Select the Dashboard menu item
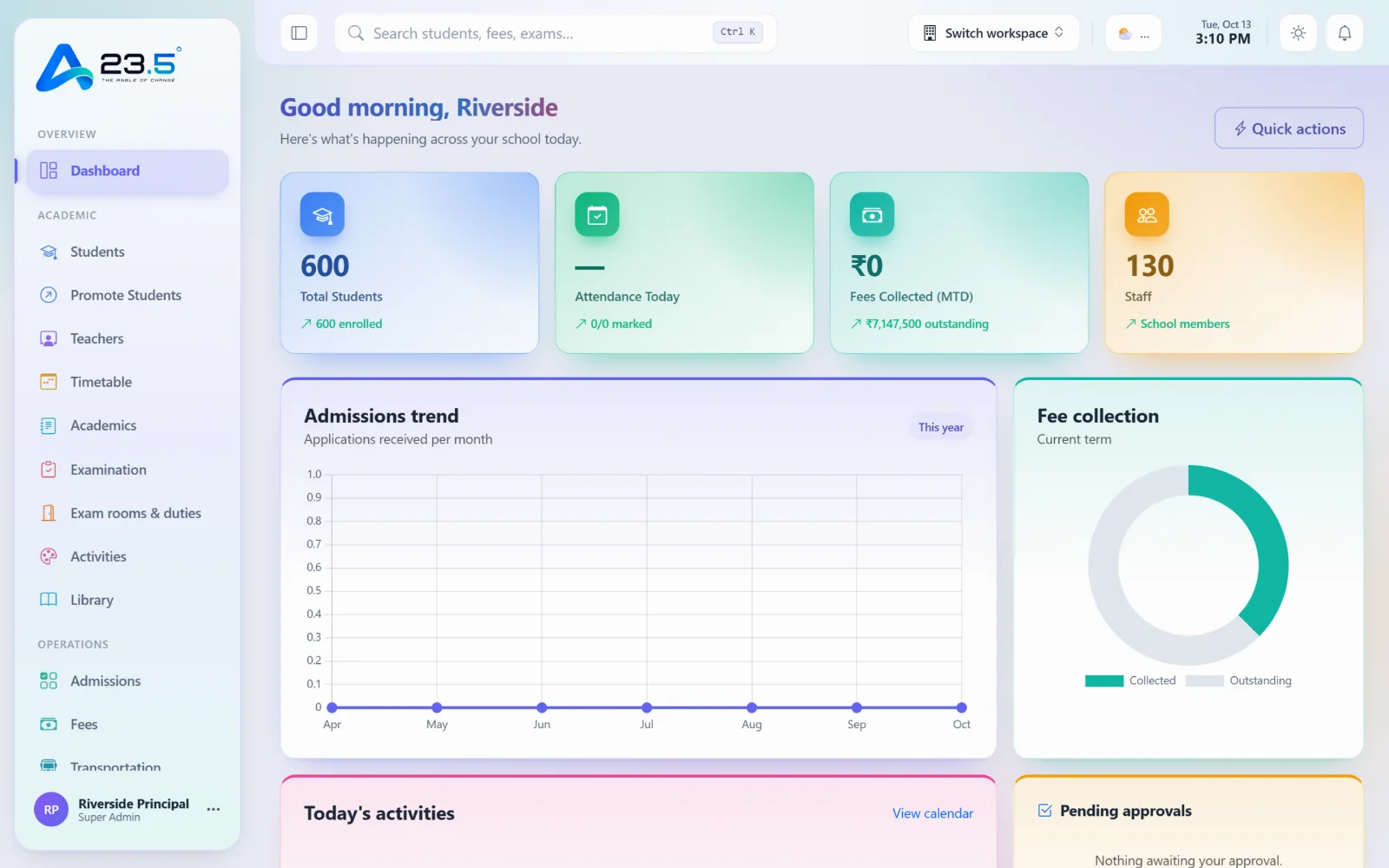The width and height of the screenshot is (1389, 868). point(127,171)
